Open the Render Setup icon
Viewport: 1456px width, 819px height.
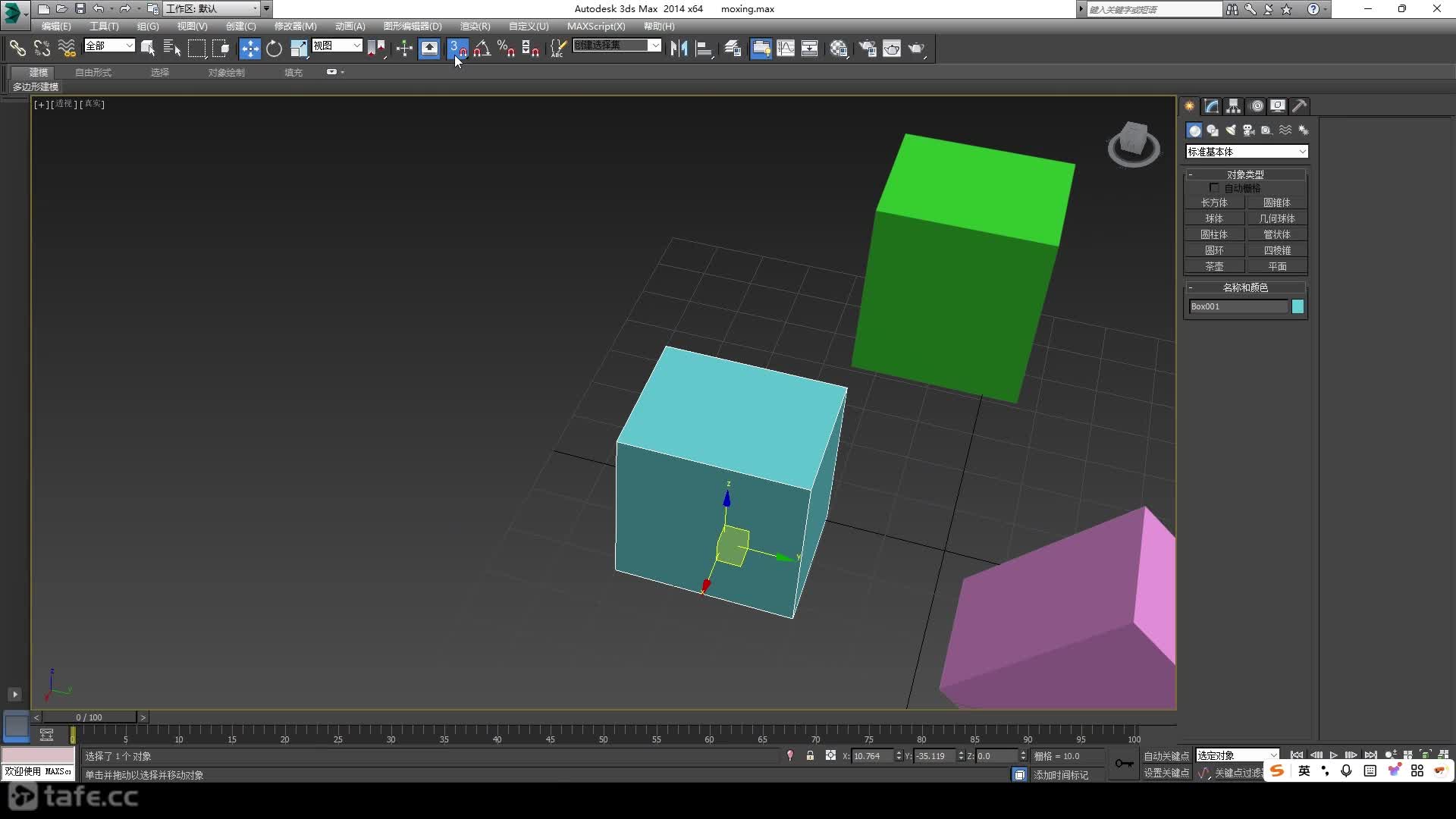[x=868, y=49]
